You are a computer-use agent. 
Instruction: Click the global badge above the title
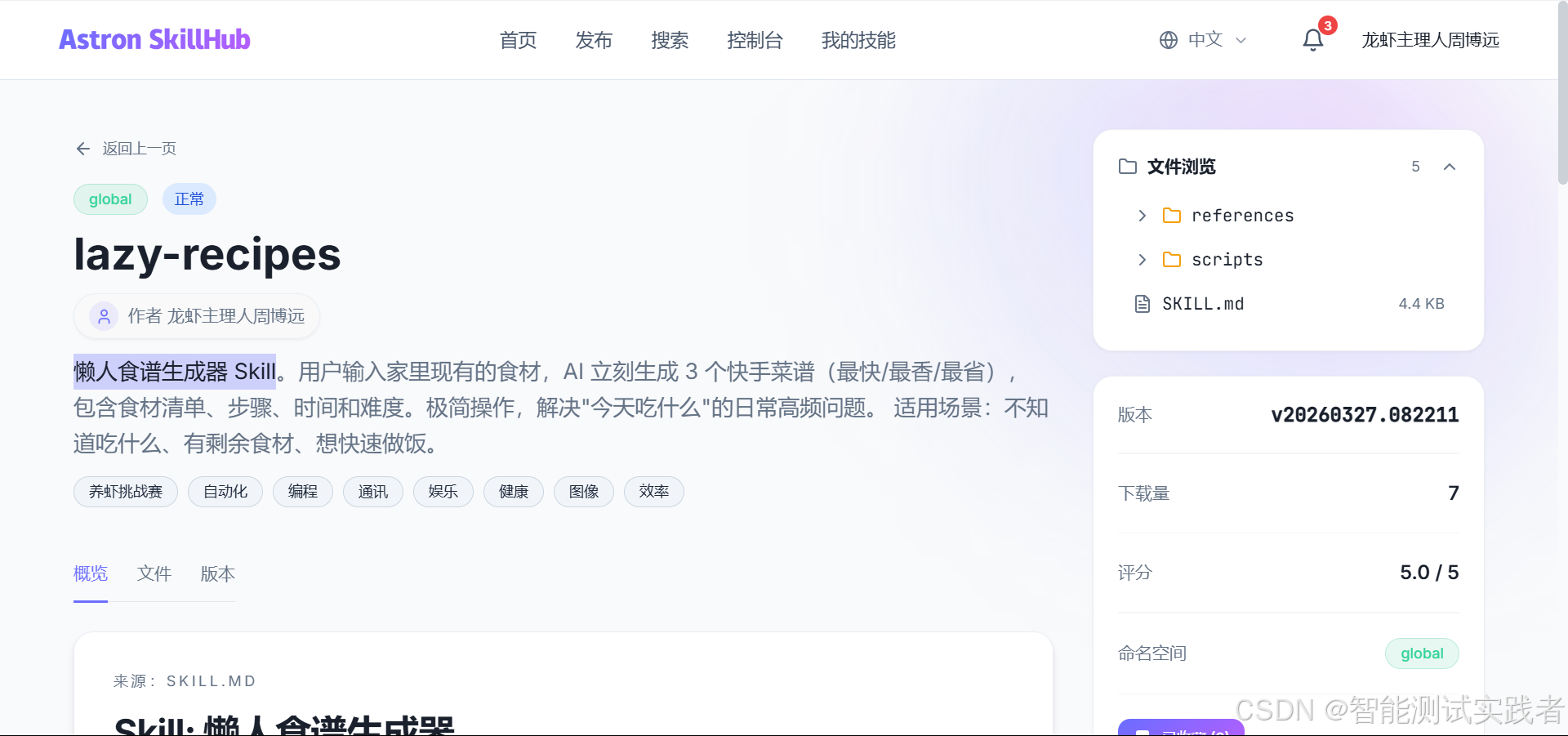(110, 199)
